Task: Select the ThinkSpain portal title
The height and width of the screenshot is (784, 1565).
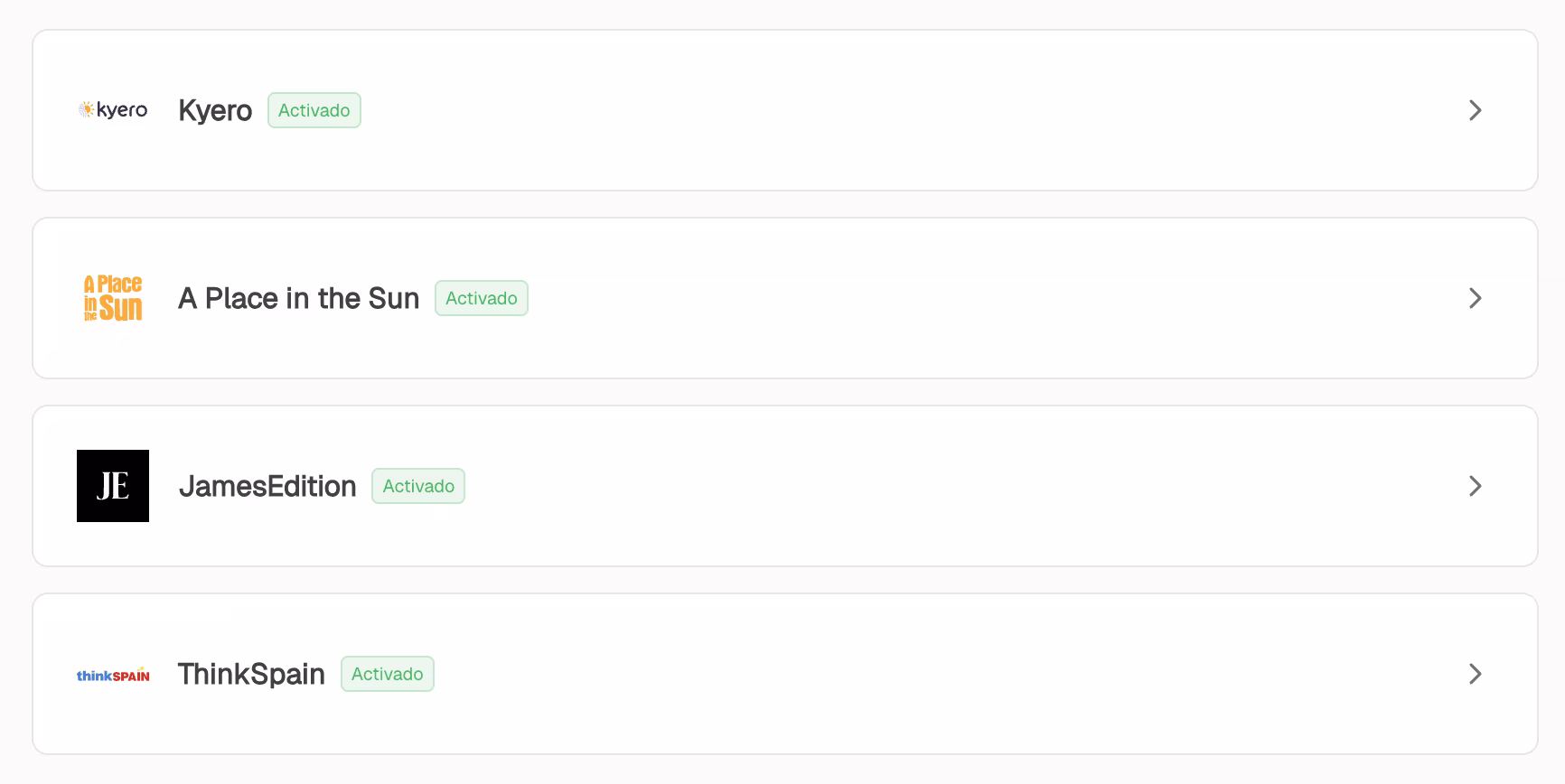Action: (251, 674)
